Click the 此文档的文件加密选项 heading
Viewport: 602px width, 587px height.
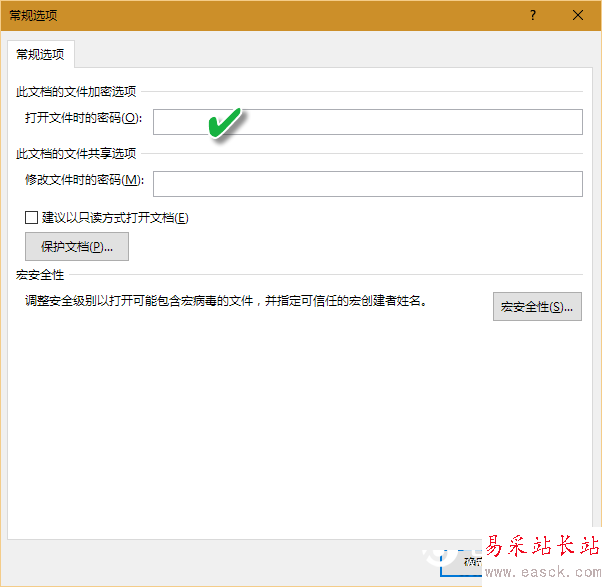[x=76, y=92]
